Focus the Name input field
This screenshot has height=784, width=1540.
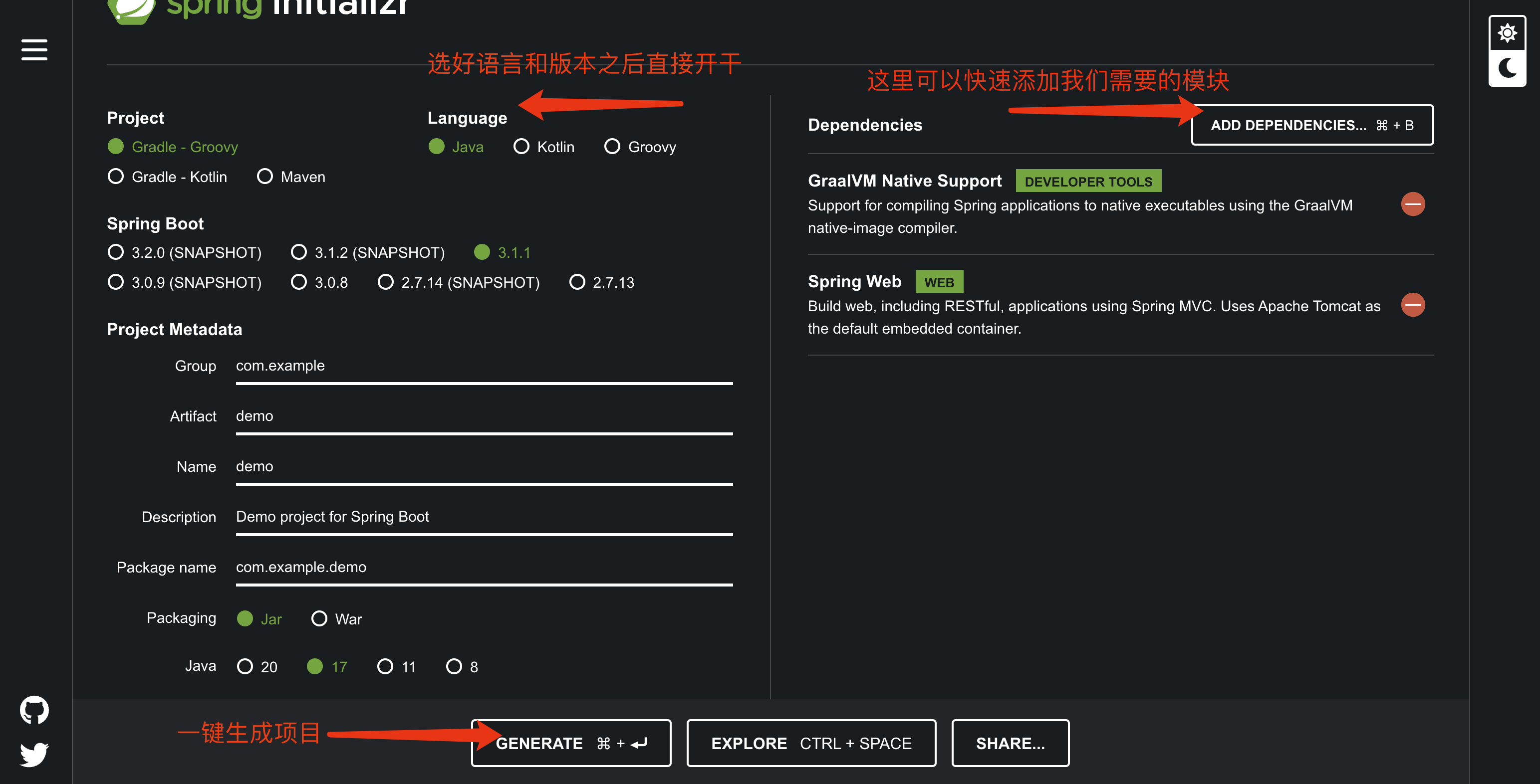click(484, 467)
